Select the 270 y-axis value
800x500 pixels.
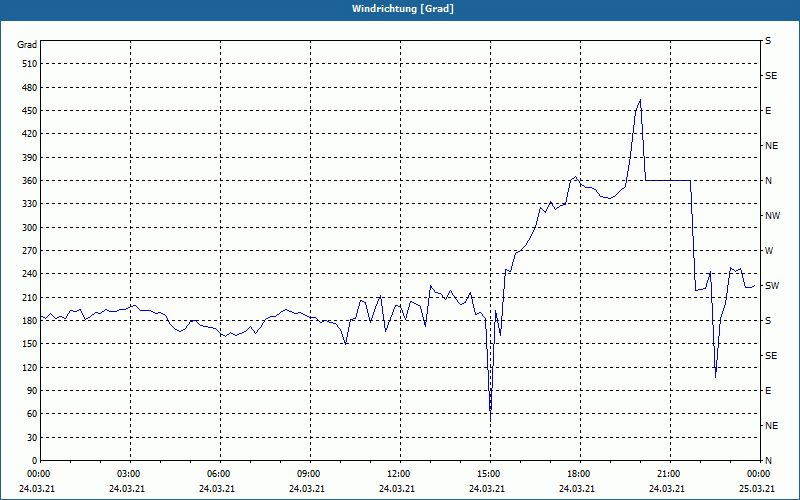pos(30,251)
